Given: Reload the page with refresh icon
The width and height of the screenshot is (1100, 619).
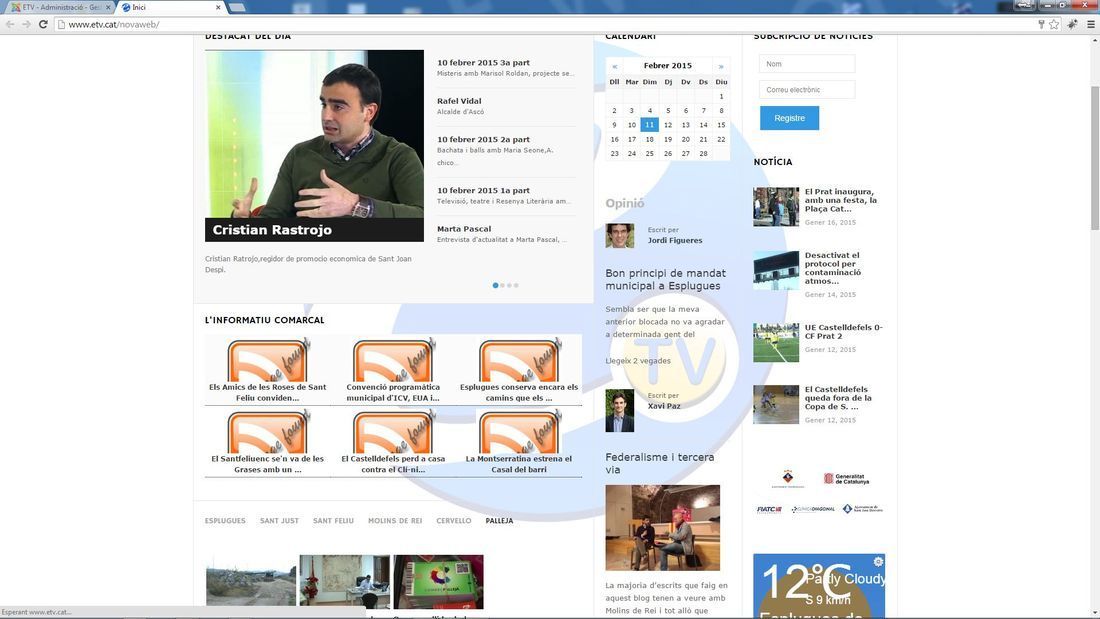Looking at the screenshot, I should click(43, 24).
